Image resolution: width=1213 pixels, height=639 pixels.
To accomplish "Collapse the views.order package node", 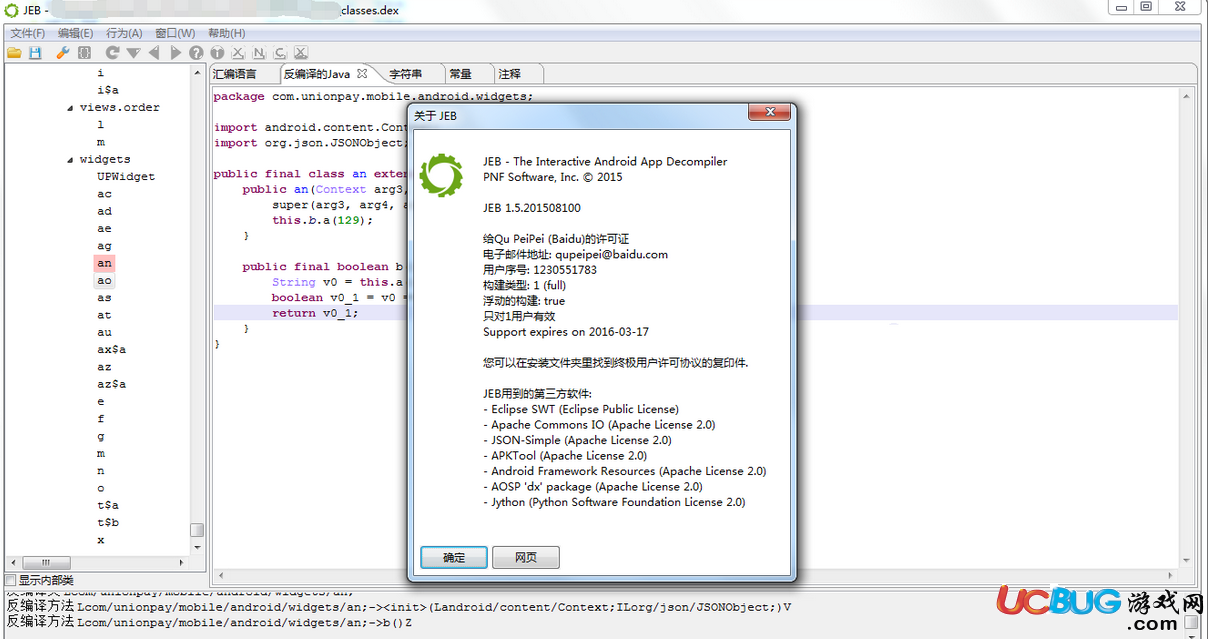I will pyautogui.click(x=70, y=108).
